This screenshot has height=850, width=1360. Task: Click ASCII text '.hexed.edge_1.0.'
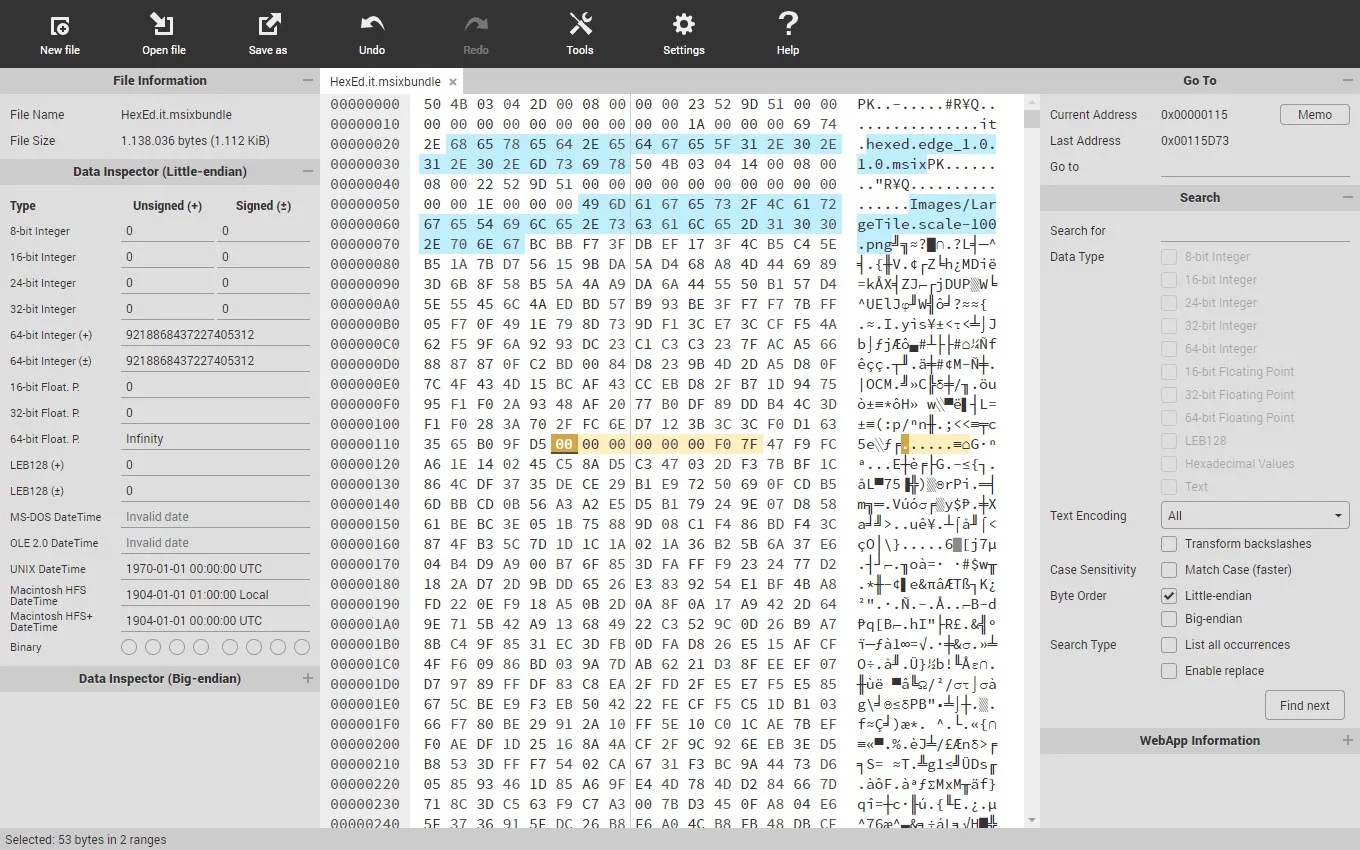927,144
